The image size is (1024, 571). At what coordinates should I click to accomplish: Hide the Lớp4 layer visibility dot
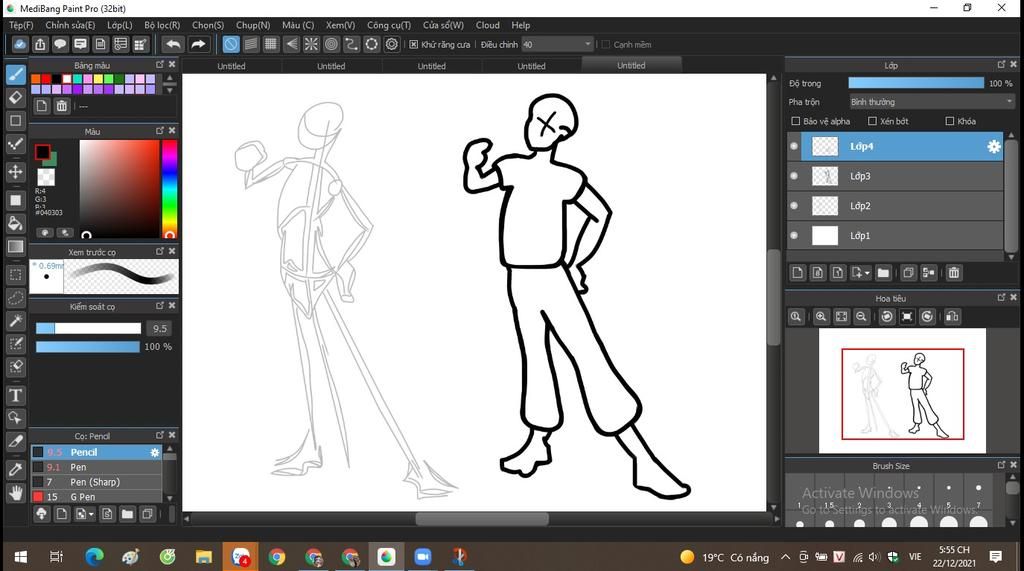point(794,146)
